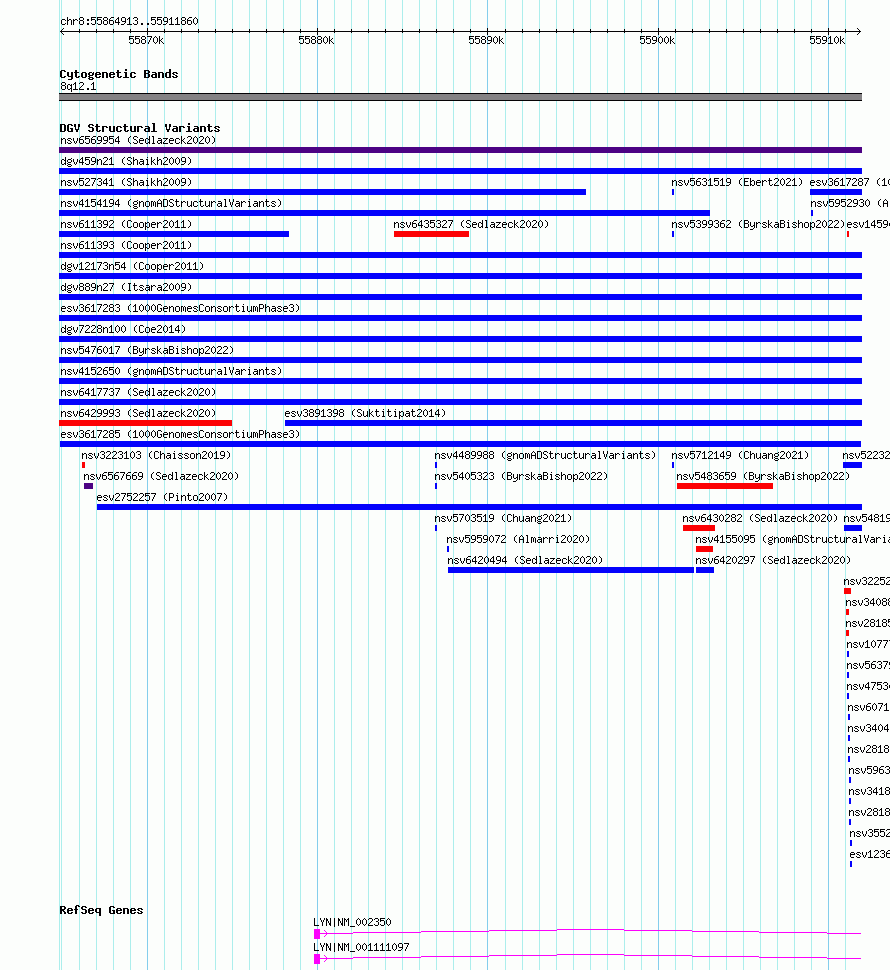The image size is (890, 970).
Task: Select nsv6429993 (Sedlazeck2020) label
Action: coord(138,414)
